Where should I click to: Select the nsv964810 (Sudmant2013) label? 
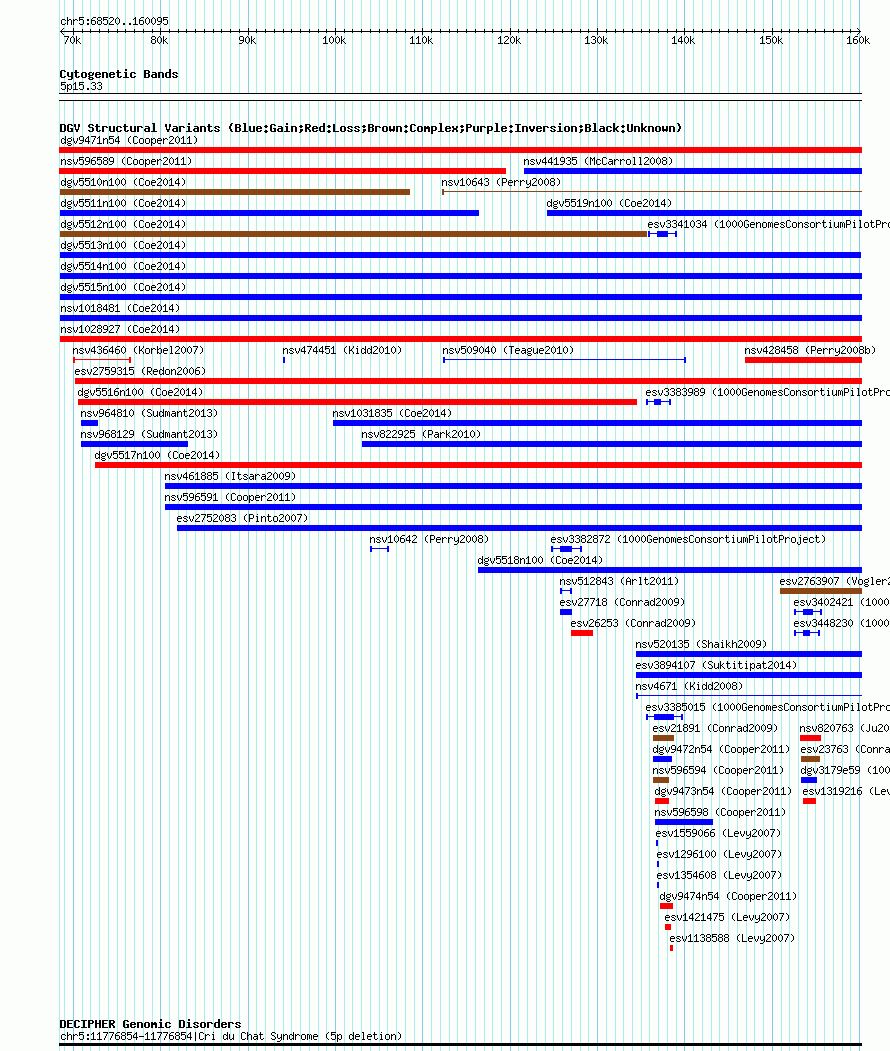point(149,413)
